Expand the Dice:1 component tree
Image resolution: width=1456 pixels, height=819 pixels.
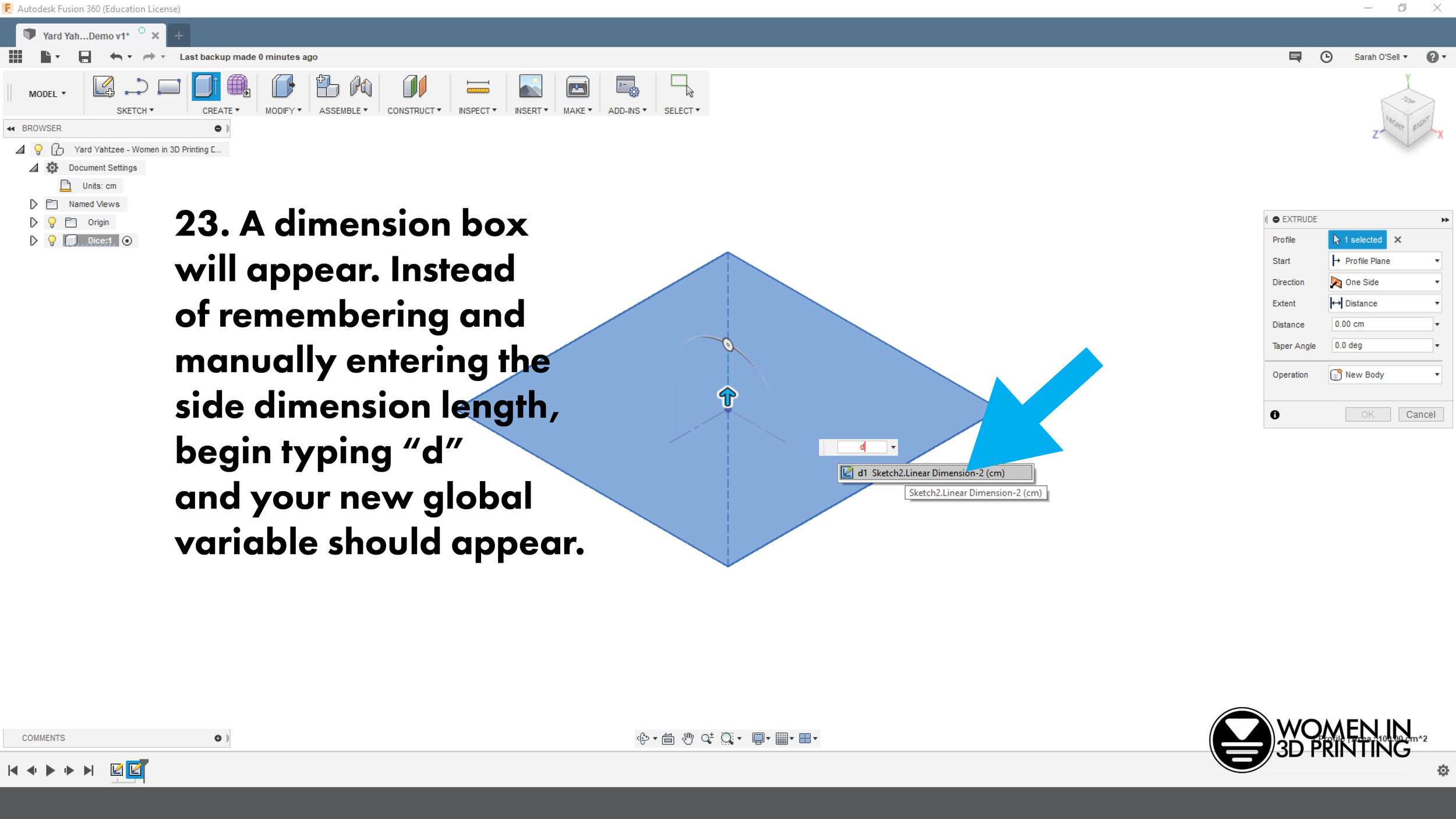pyautogui.click(x=33, y=241)
